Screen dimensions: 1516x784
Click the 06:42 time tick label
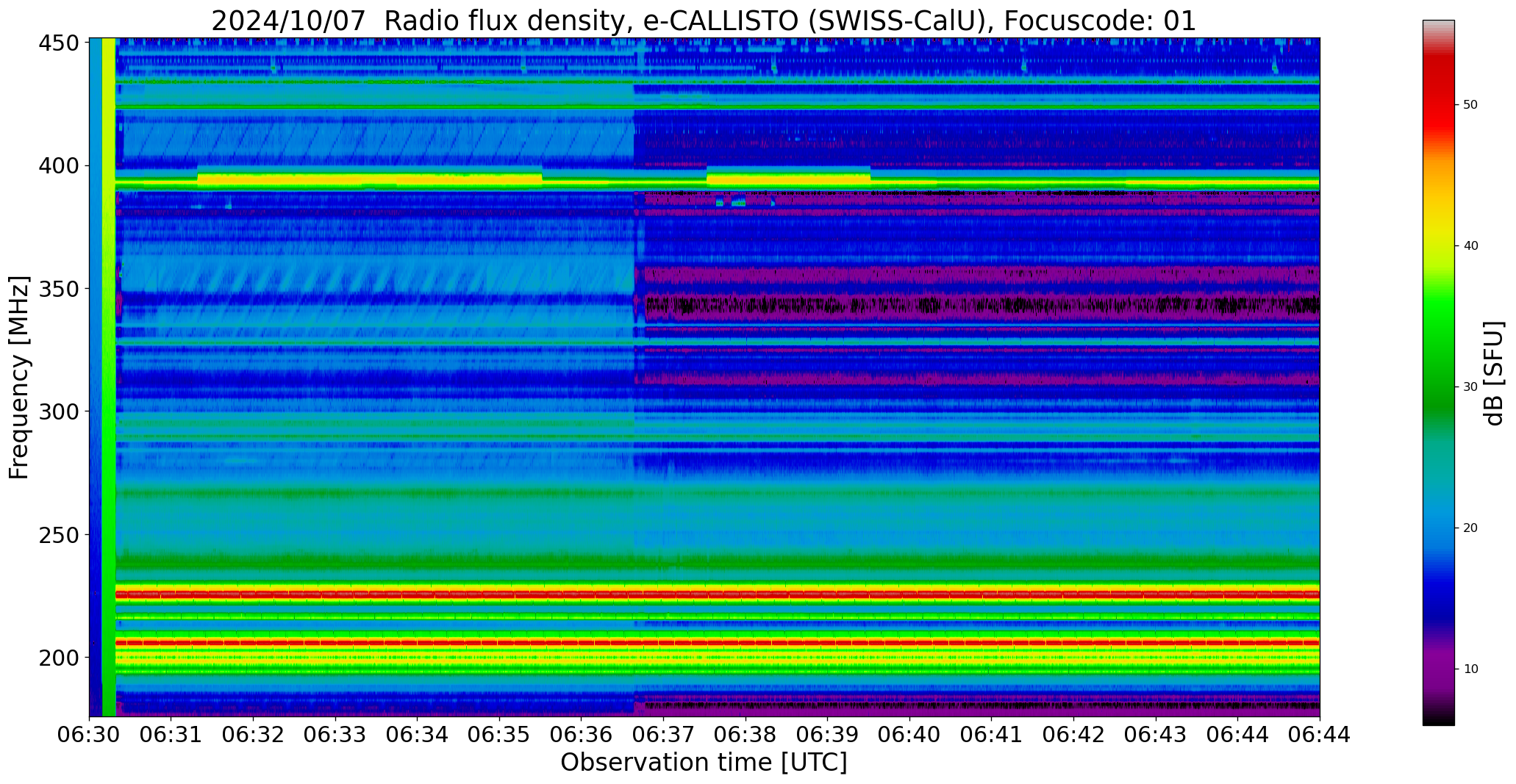point(1073,735)
